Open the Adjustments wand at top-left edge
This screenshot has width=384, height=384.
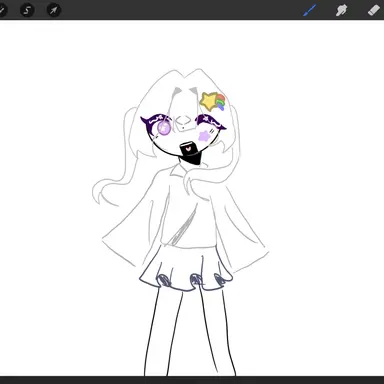2,10
